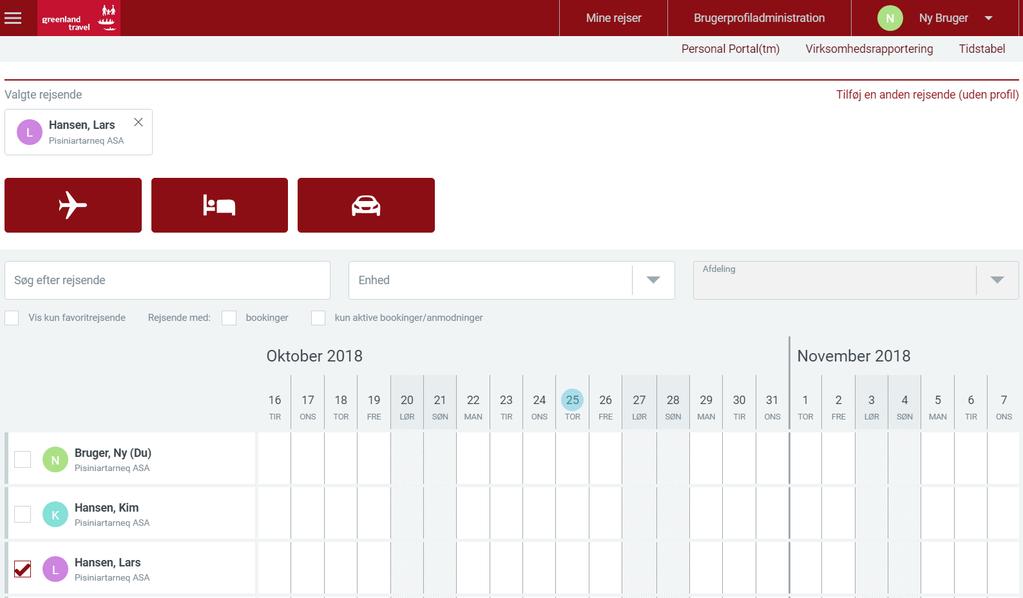Image resolution: width=1023 pixels, height=598 pixels.
Task: Open hotel booking with the bed icon
Action: (219, 205)
